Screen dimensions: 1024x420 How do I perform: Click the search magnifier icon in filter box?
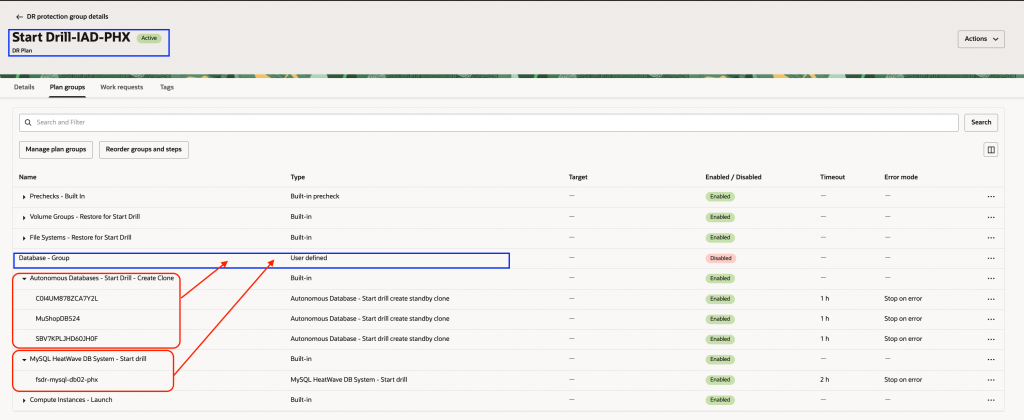[x=29, y=122]
